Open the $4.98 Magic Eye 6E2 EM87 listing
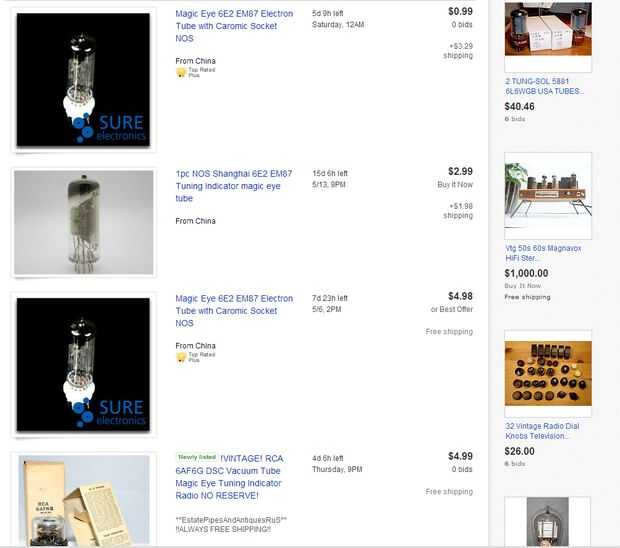The height and width of the screenshot is (548, 620). coord(234,311)
